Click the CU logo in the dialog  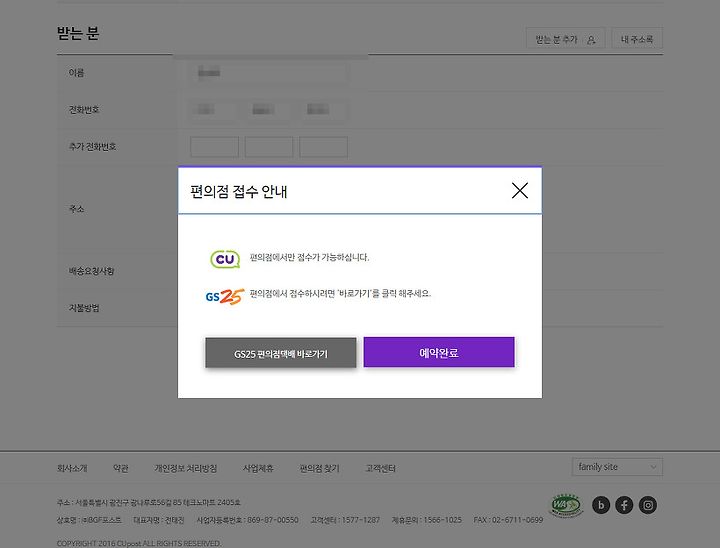click(225, 259)
